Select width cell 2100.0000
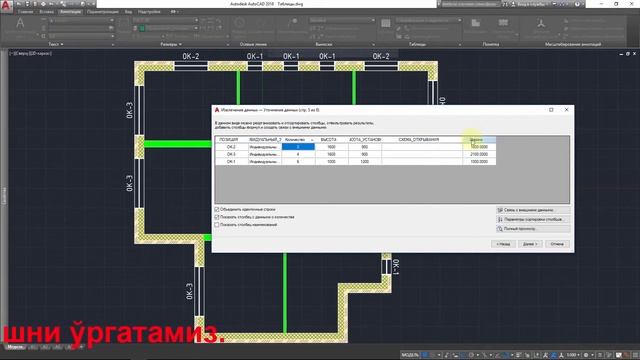The image size is (640, 360). point(479,154)
